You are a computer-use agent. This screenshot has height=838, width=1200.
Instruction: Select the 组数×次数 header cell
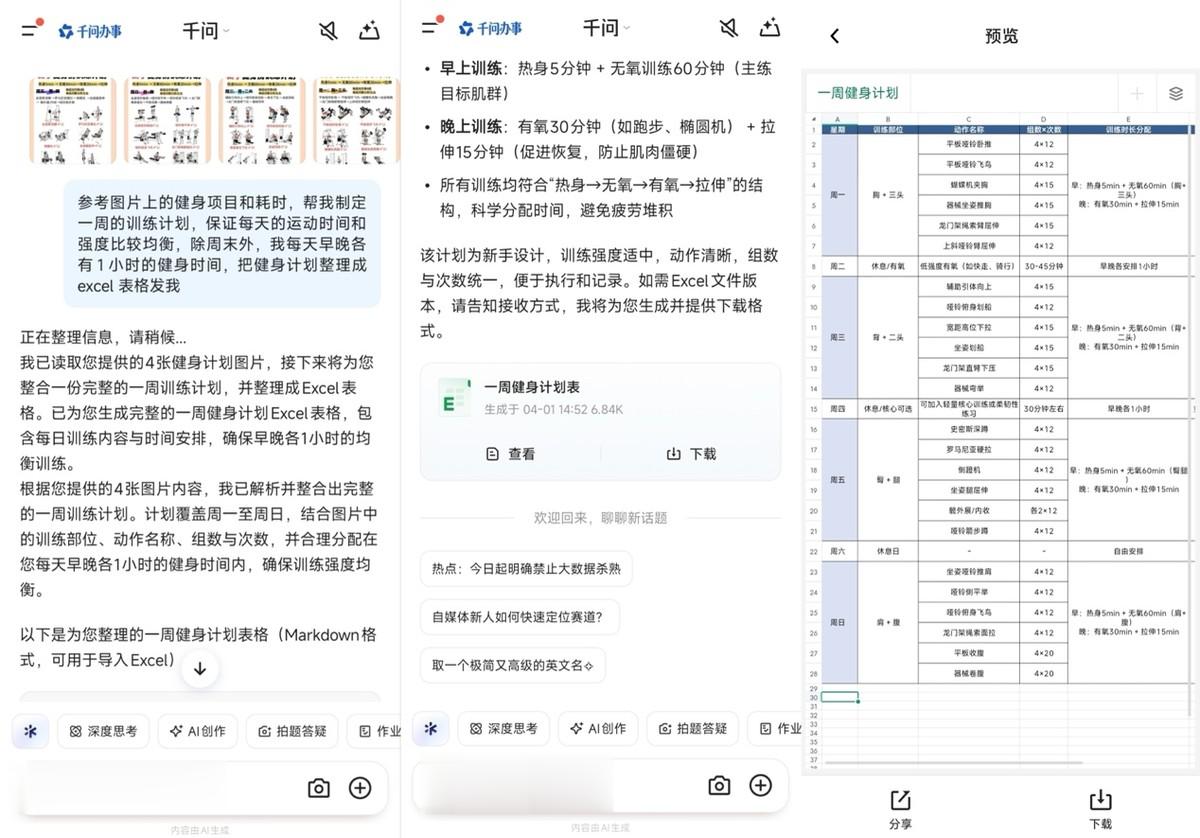1043,129
